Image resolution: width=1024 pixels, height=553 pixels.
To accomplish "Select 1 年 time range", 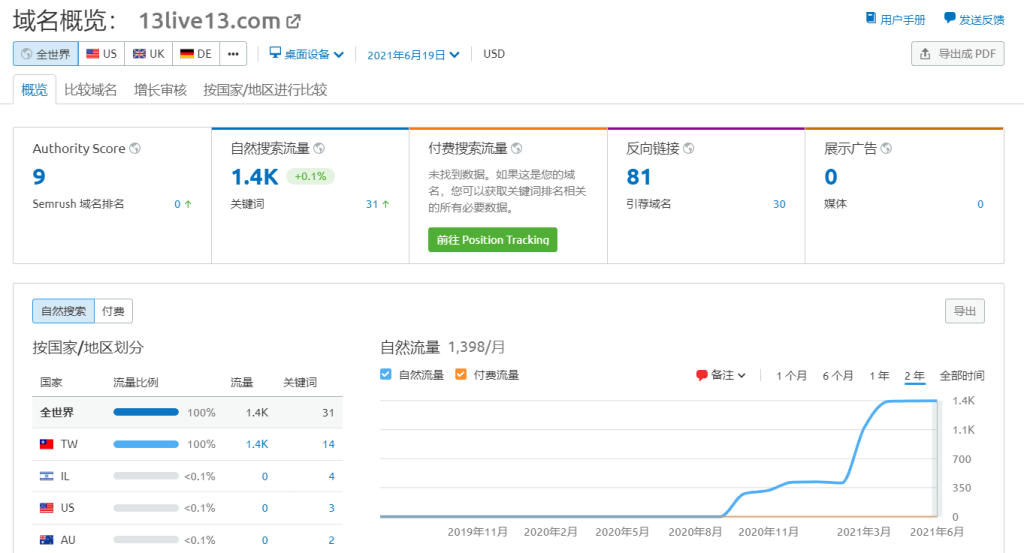I will point(879,375).
